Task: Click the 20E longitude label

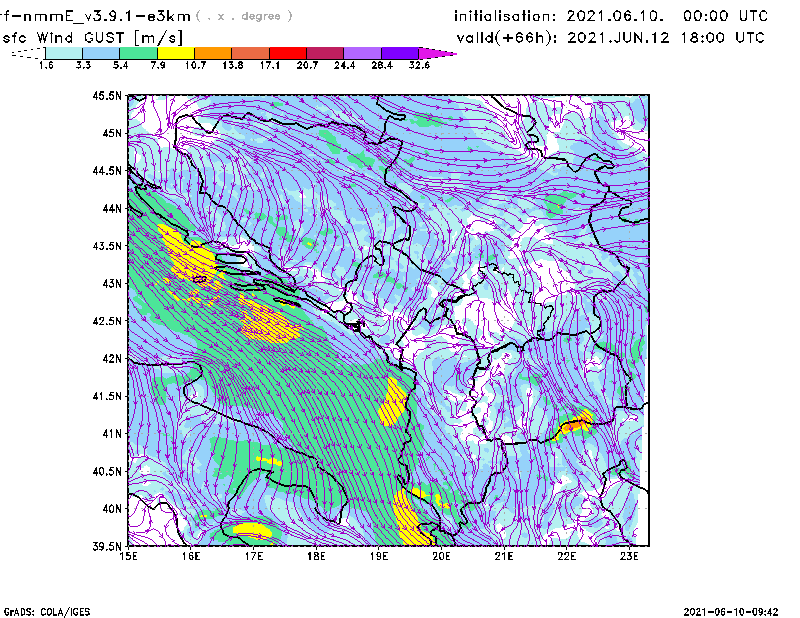Action: pyautogui.click(x=441, y=556)
